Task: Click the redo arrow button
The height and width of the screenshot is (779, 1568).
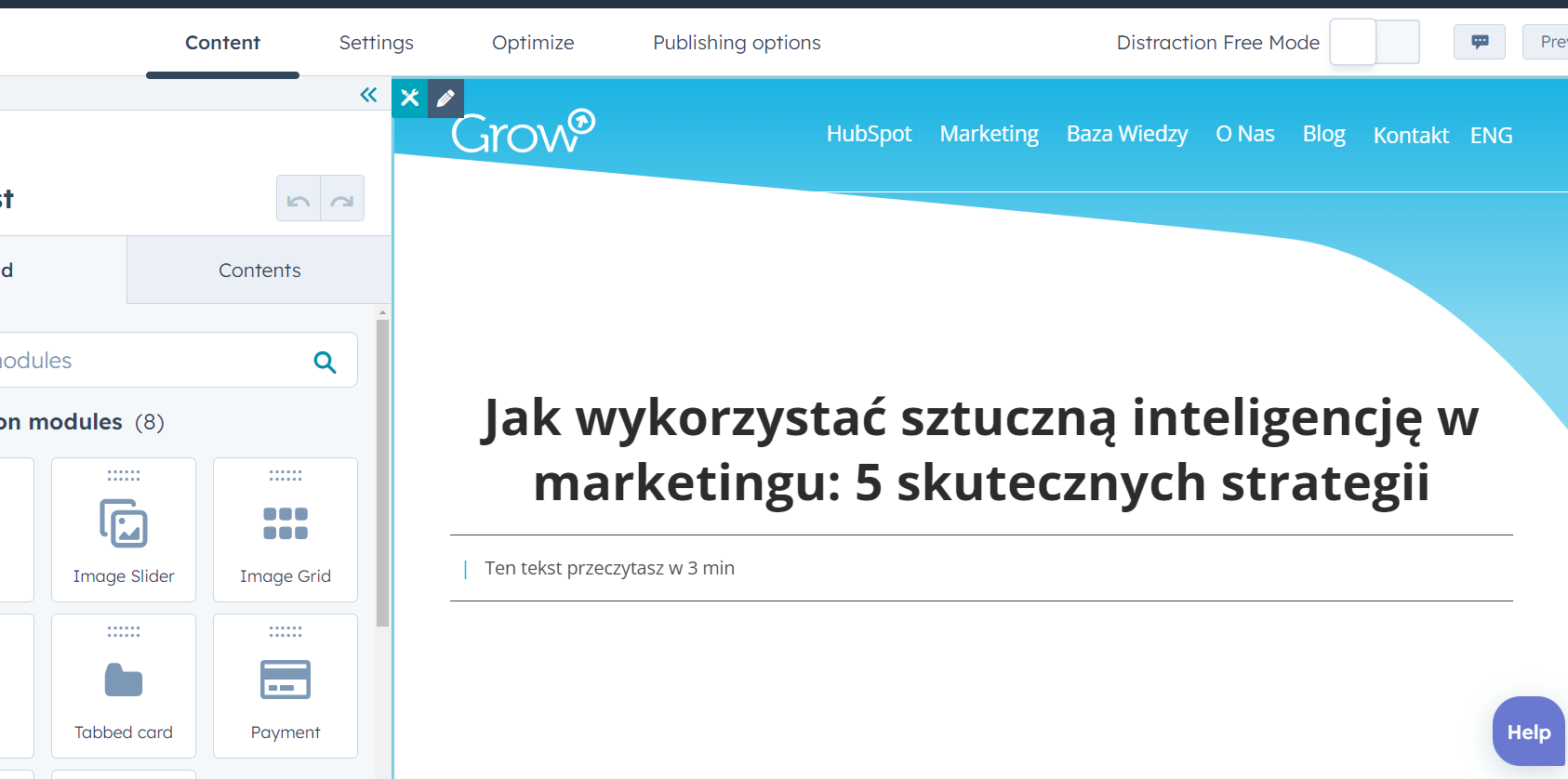Action: pyautogui.click(x=342, y=198)
